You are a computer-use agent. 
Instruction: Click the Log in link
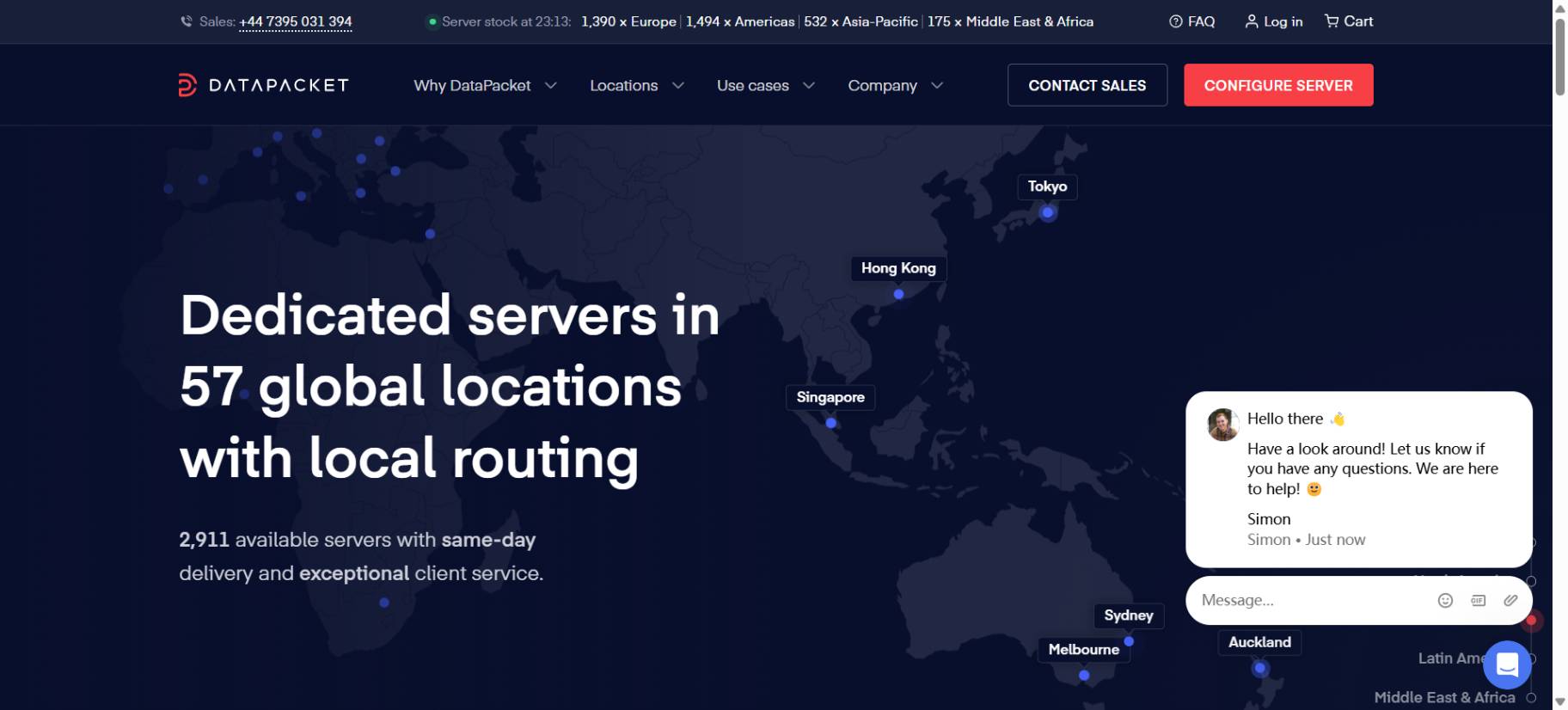point(1274,21)
